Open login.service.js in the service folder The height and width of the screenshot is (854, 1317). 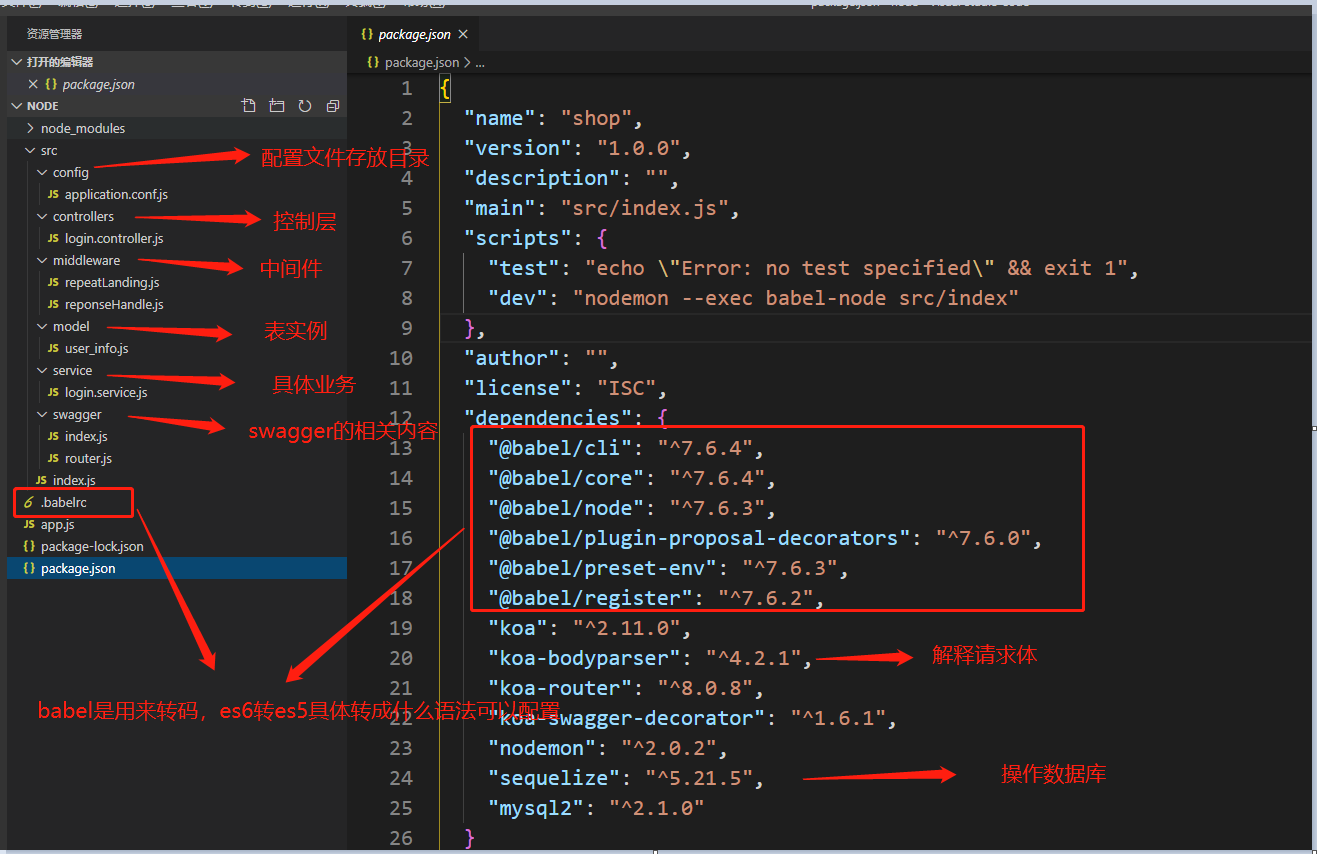coord(106,392)
